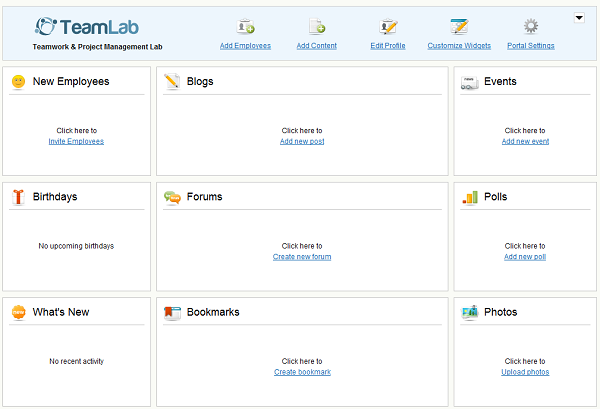Click the TeamLab logo
Image resolution: width=600 pixels, height=409 pixels.
coord(91,27)
